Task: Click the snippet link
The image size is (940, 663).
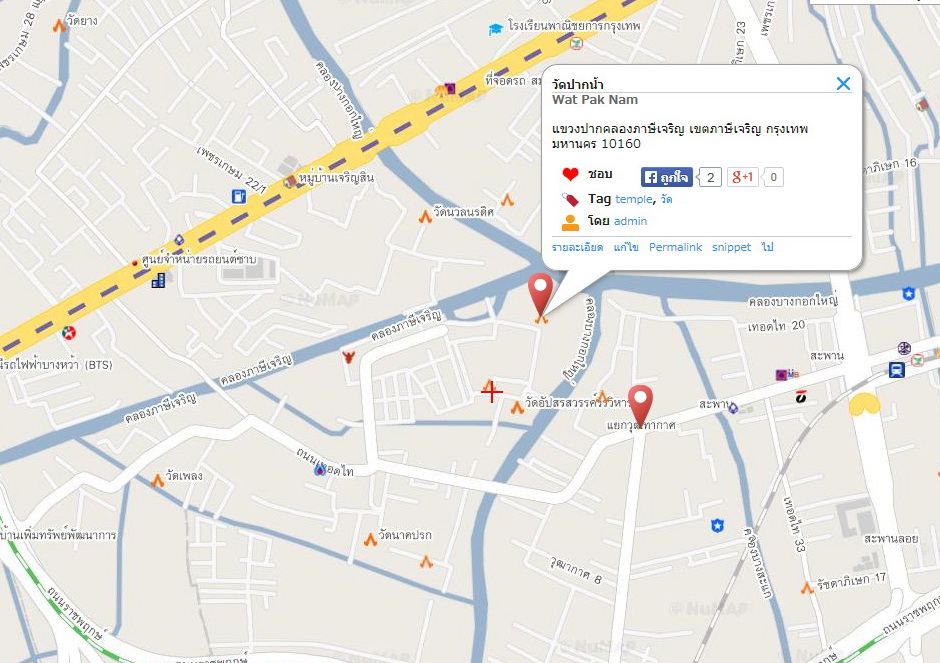Action: (x=731, y=247)
